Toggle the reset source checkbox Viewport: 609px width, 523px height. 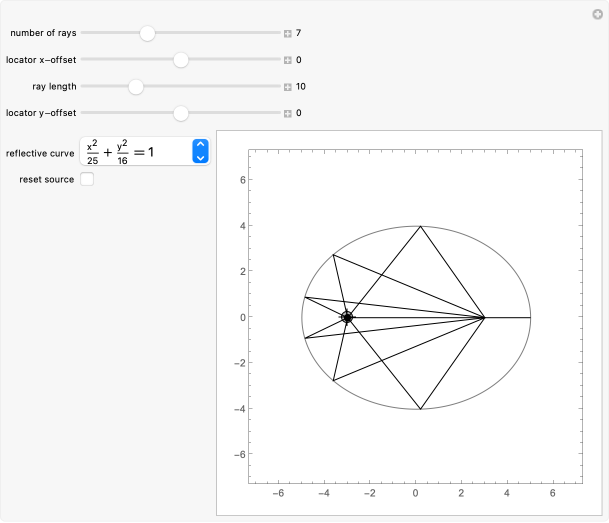coord(87,179)
